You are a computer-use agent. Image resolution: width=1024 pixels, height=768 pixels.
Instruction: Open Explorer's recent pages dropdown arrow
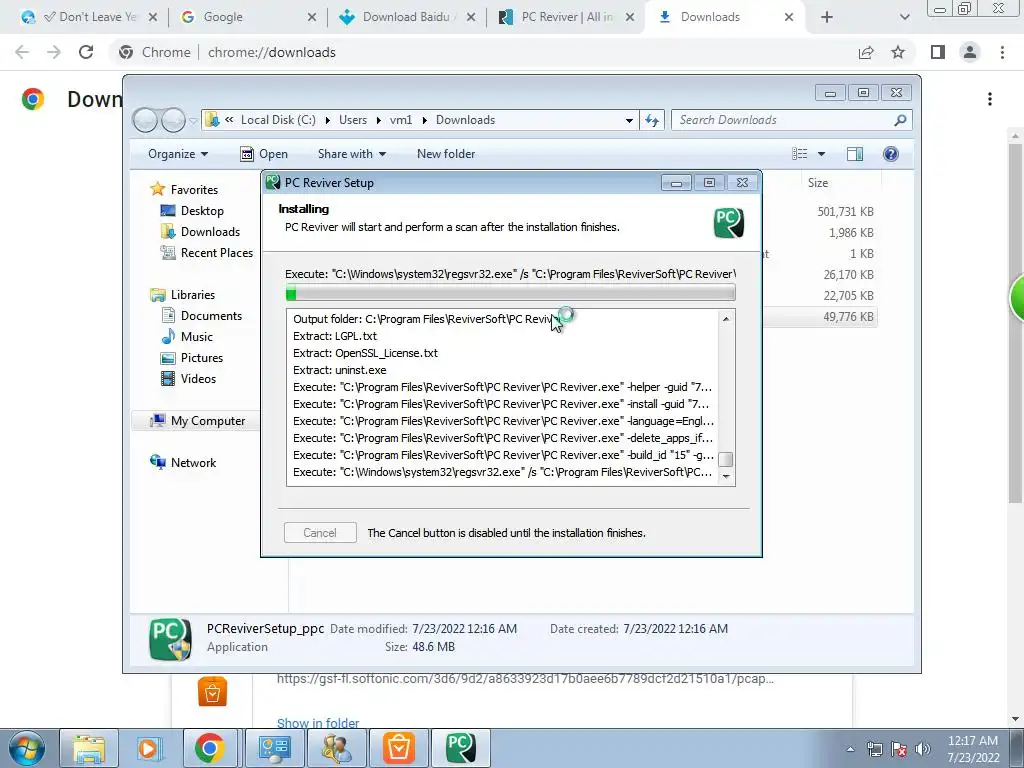pos(193,121)
